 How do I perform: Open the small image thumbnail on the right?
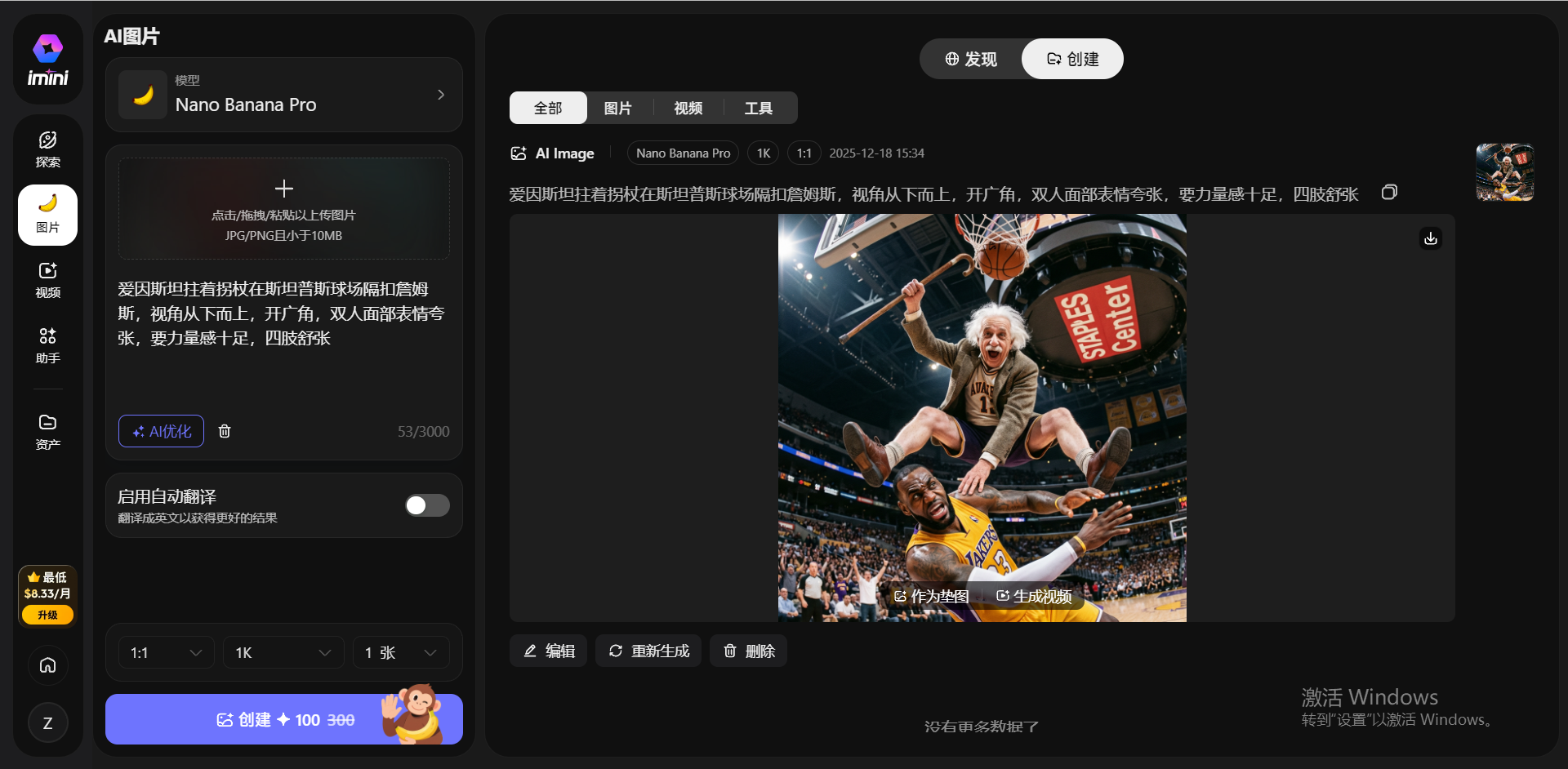click(1506, 172)
